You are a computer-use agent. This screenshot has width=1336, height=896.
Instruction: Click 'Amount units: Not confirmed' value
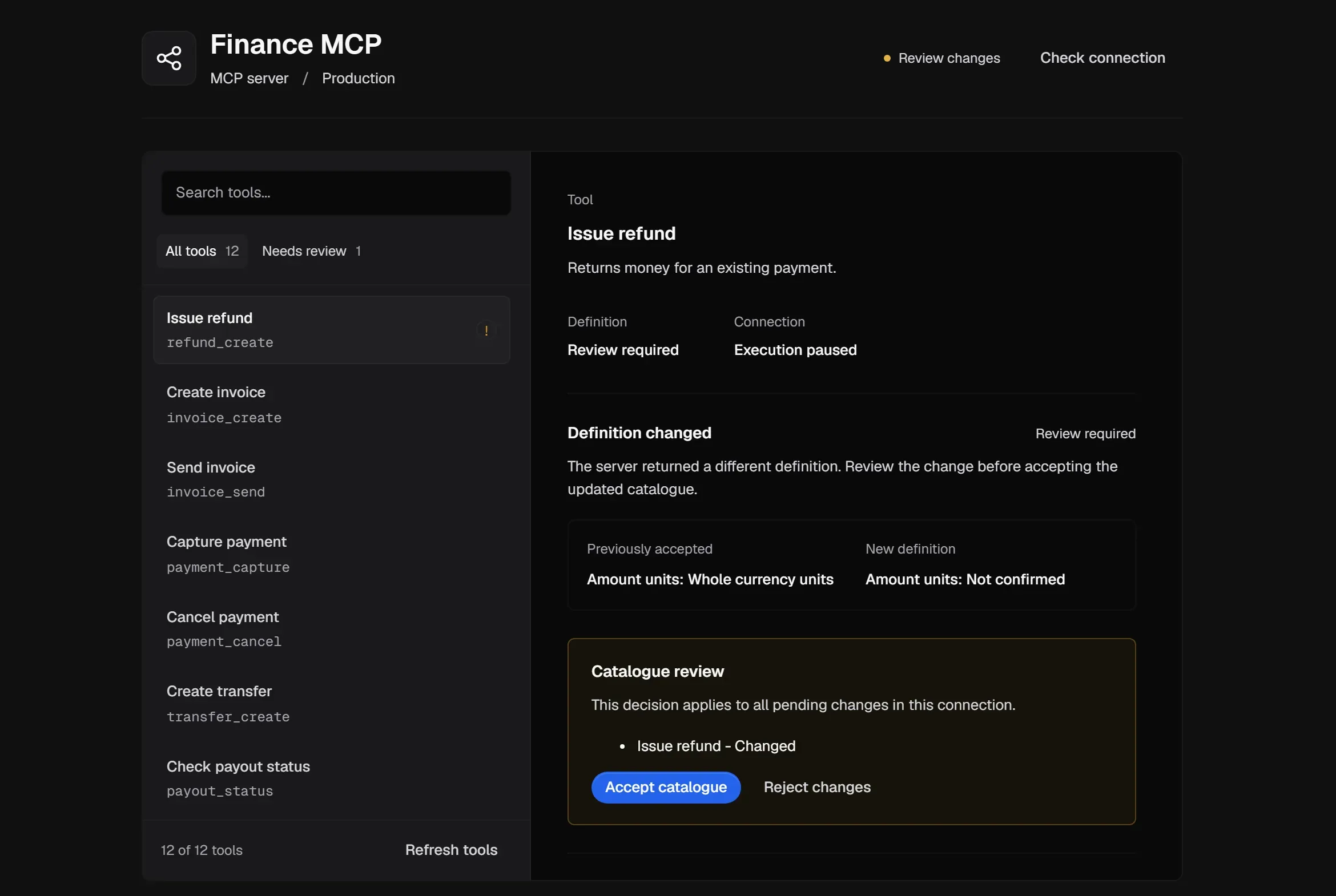pos(965,579)
